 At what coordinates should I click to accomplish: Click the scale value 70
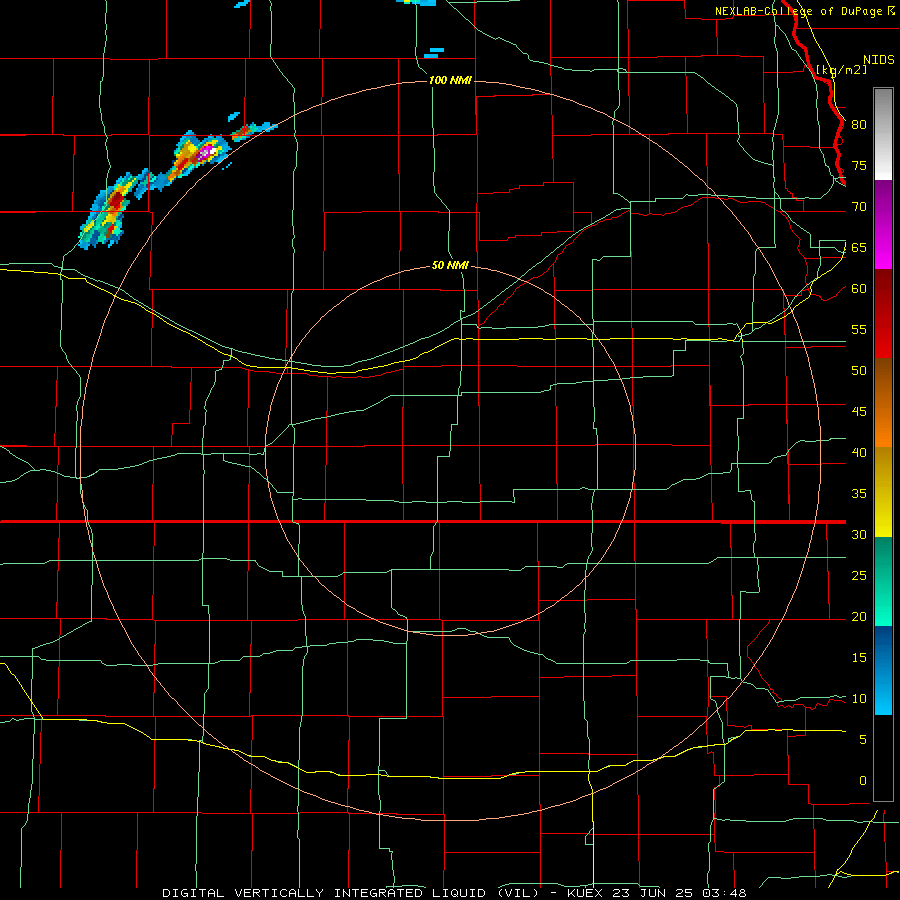(859, 207)
